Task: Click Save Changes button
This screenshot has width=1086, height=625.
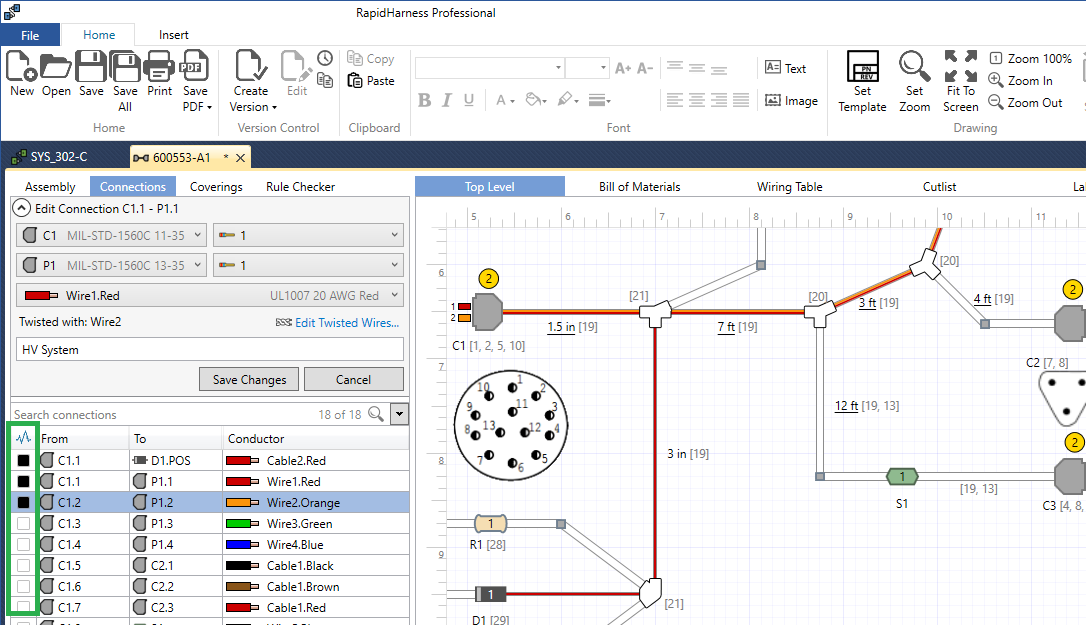Action: (249, 380)
